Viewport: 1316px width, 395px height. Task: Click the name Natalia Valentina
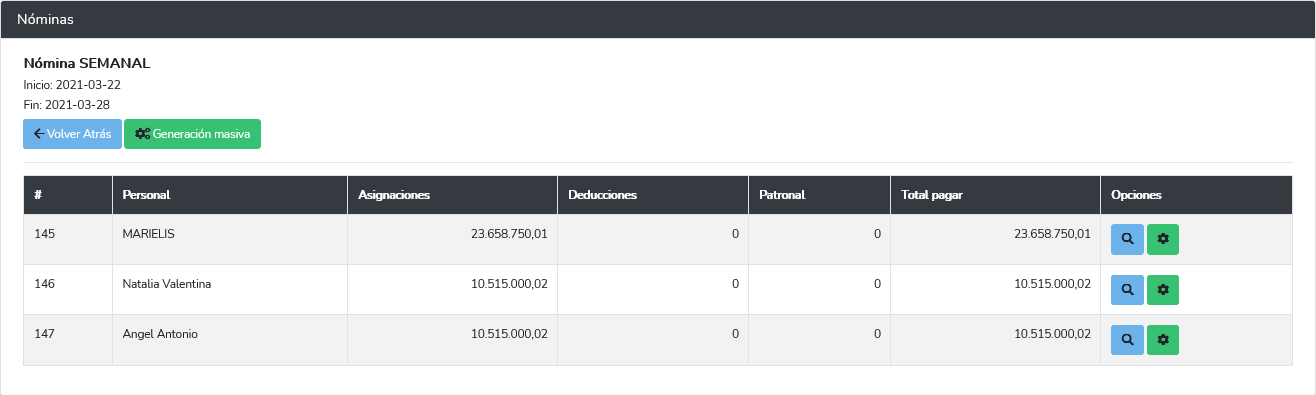click(167, 284)
